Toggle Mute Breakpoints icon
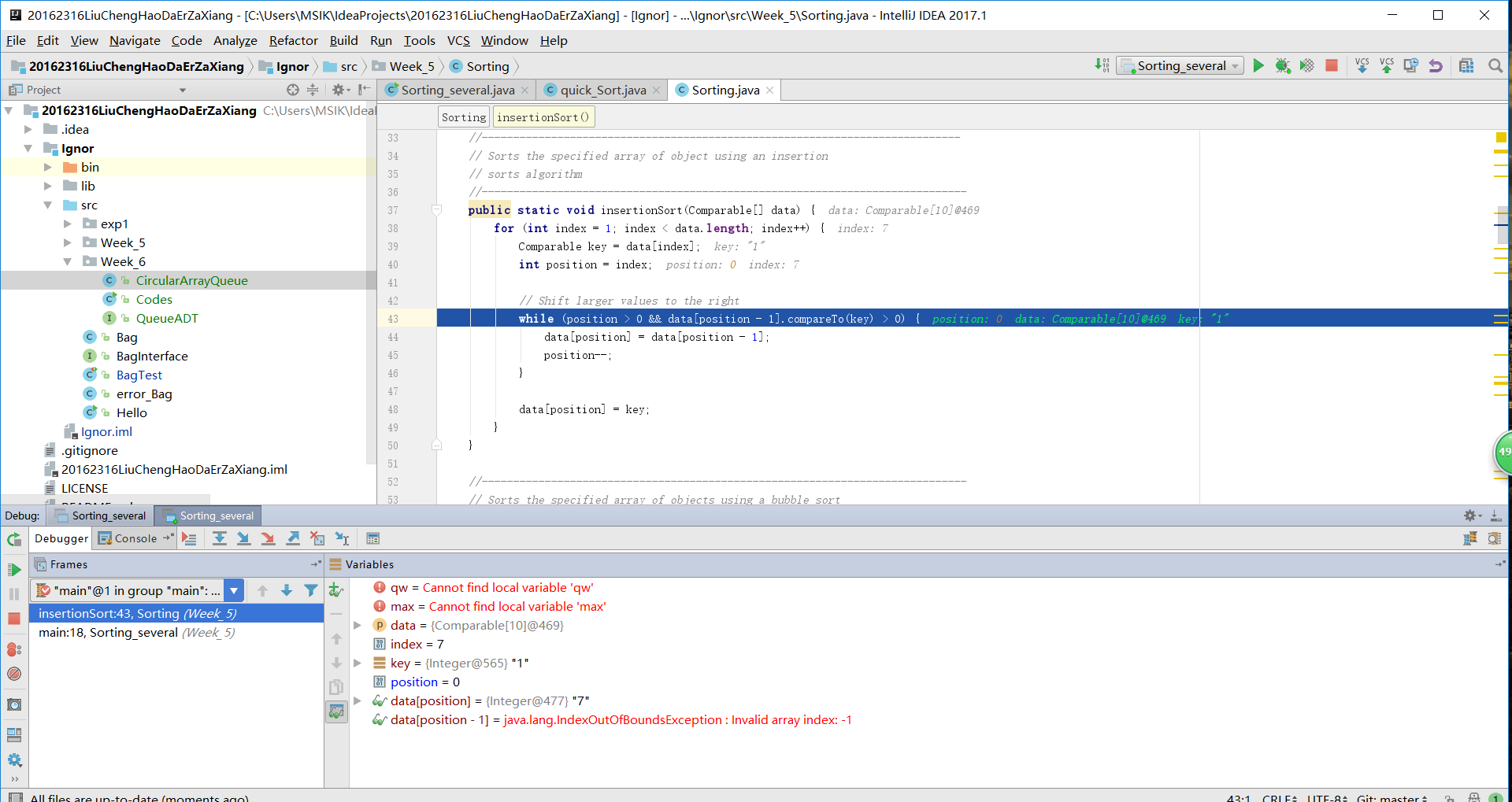This screenshot has height=802, width=1512. tap(14, 674)
